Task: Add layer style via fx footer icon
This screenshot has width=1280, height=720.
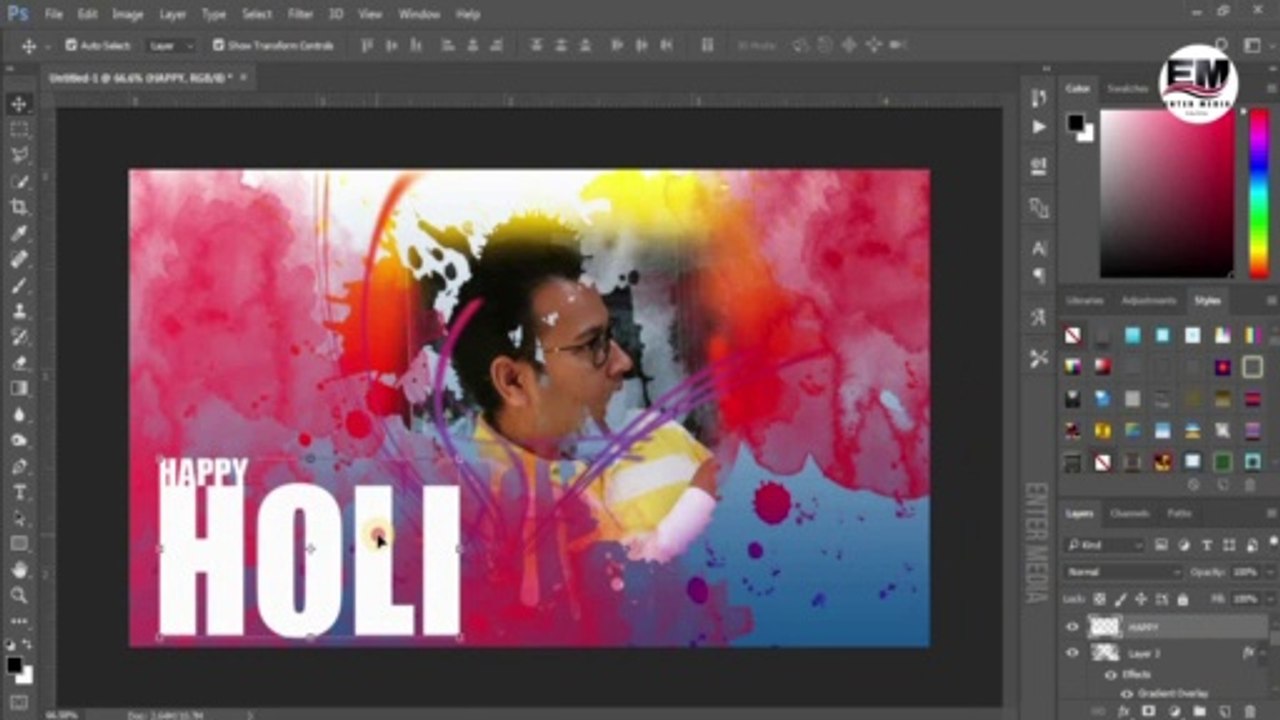Action: coord(1122,711)
